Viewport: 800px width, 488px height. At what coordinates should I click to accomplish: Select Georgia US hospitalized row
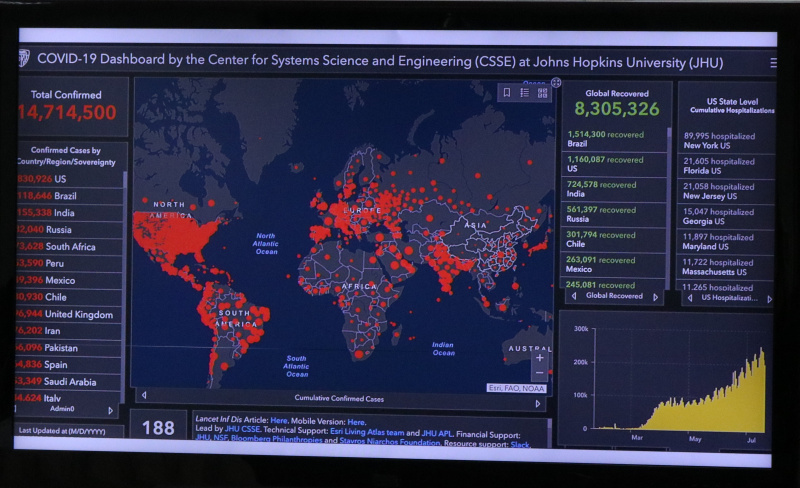tap(727, 216)
